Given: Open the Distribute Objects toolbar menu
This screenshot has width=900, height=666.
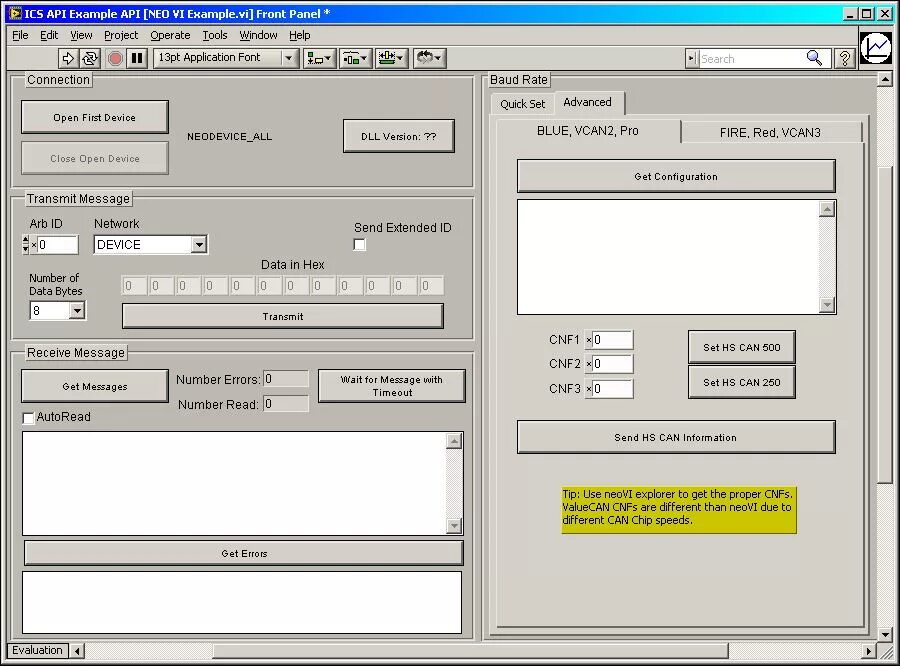Looking at the screenshot, I should (x=355, y=58).
